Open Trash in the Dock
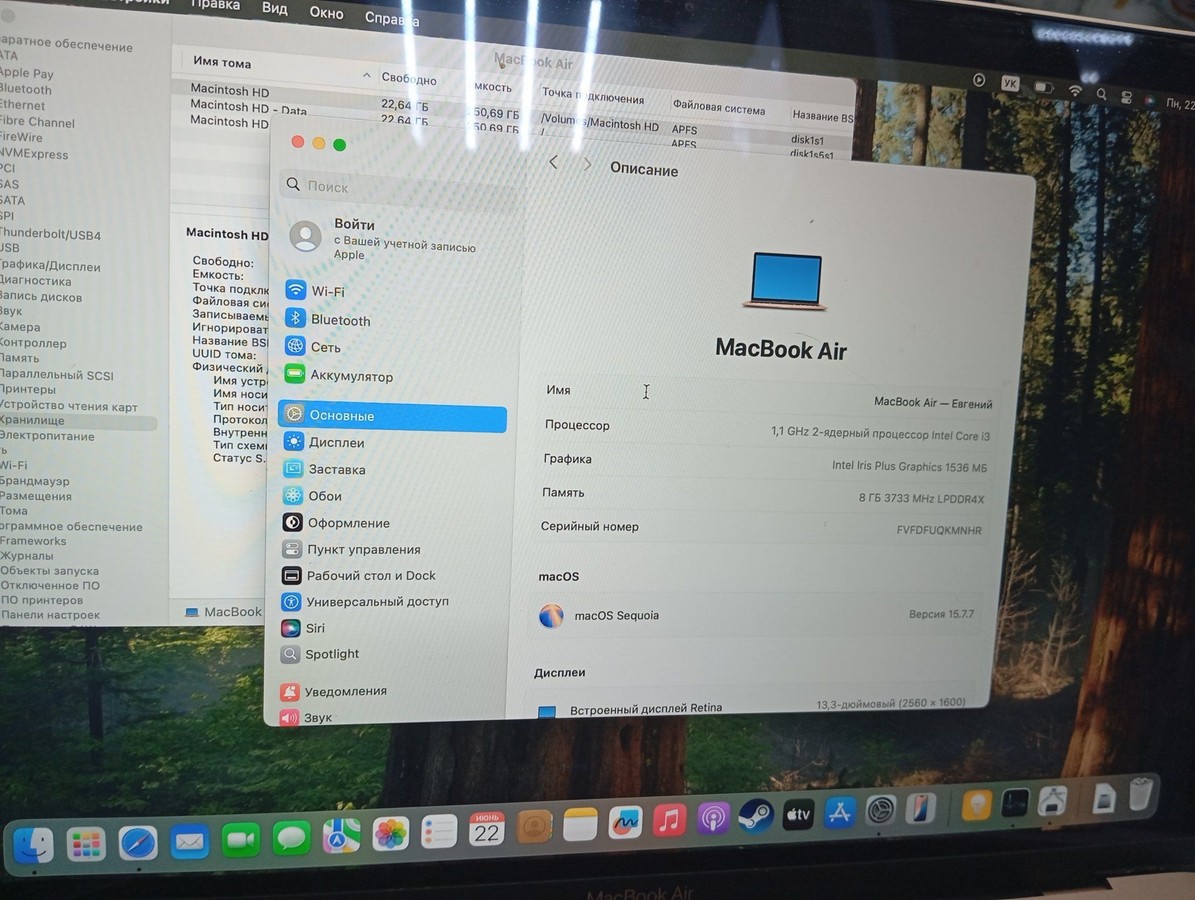 (1140, 793)
